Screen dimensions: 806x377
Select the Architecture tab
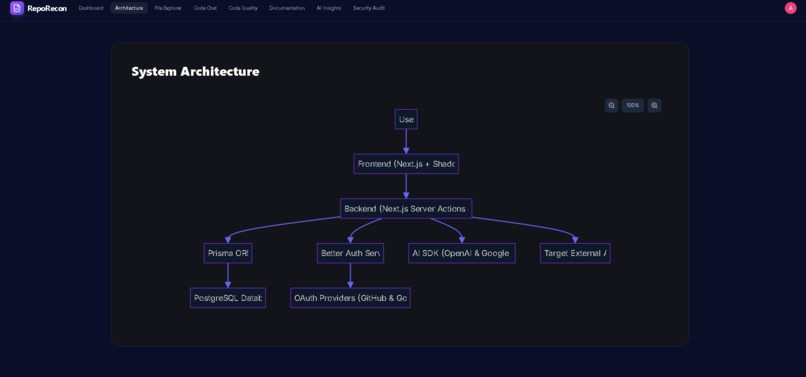coord(129,8)
